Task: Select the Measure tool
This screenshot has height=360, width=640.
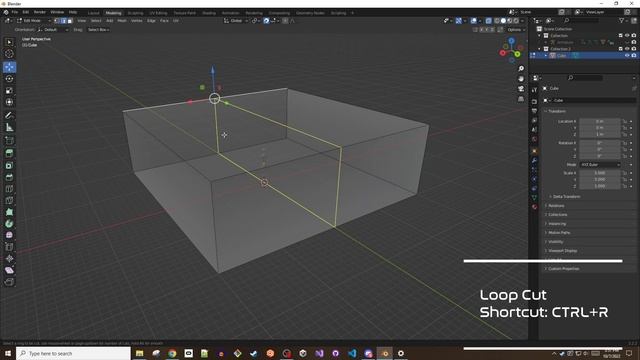Action: click(x=9, y=127)
